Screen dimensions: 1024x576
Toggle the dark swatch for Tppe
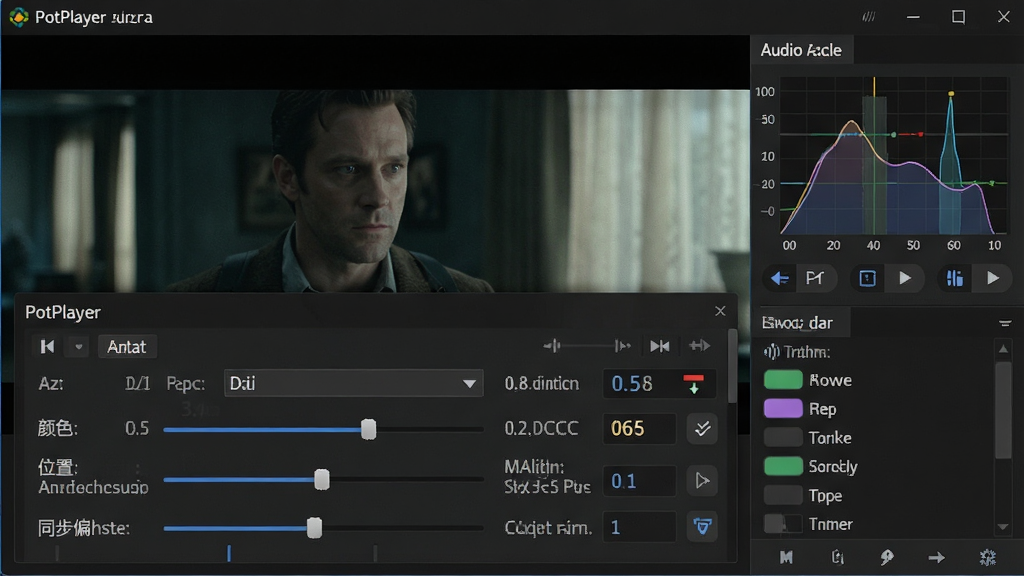point(783,495)
